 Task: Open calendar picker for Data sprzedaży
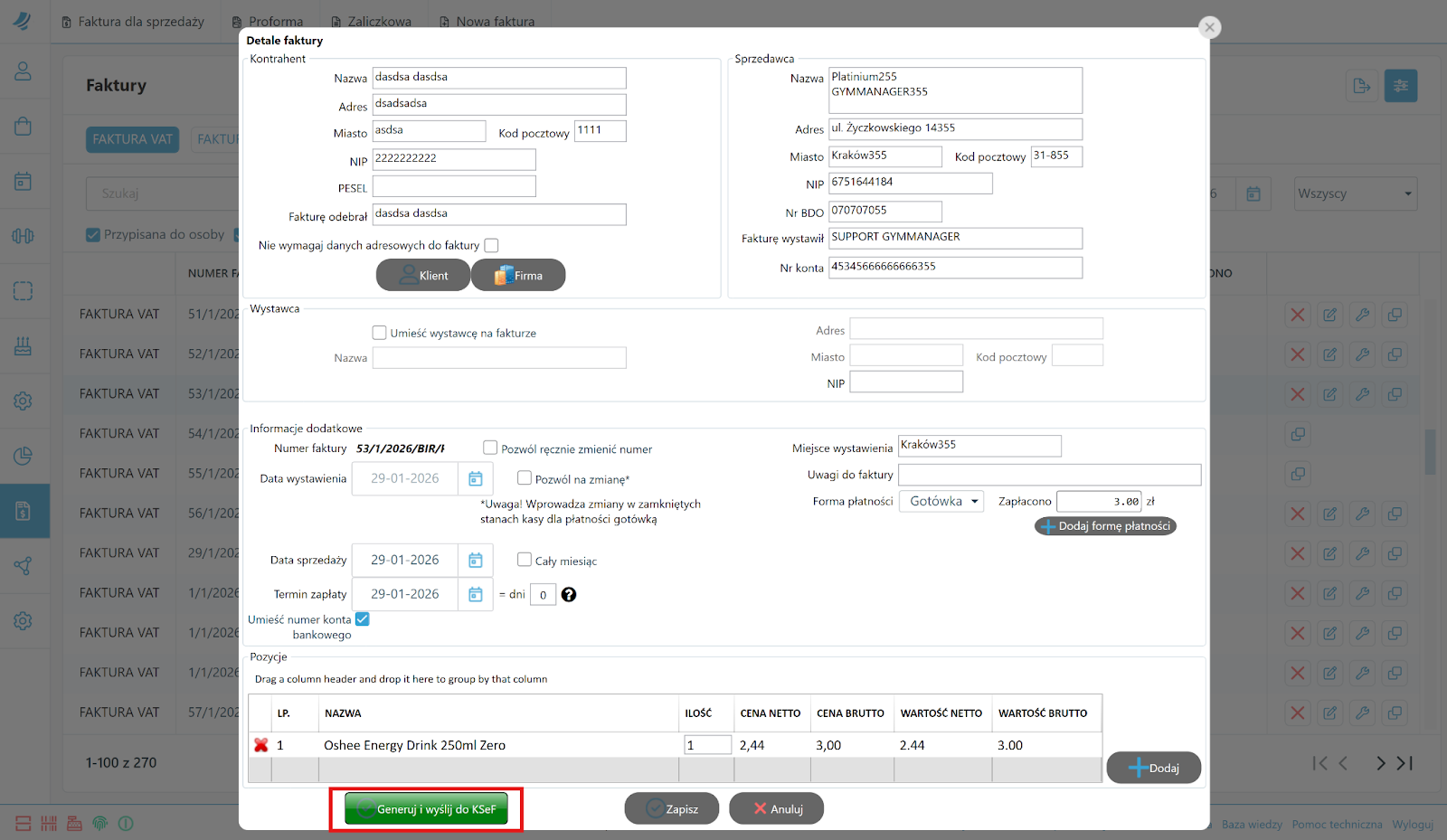coord(475,561)
